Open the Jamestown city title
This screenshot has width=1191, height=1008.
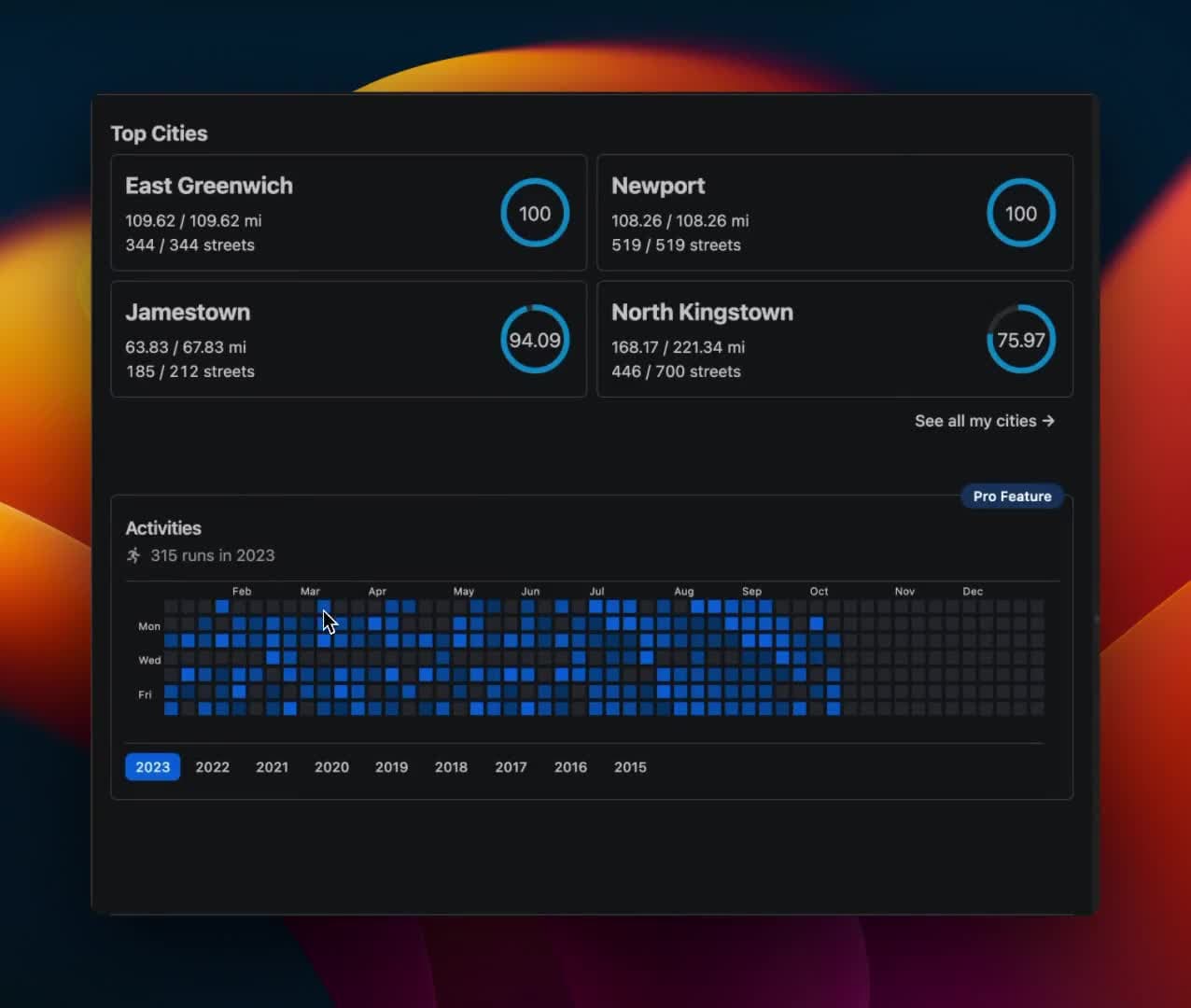[188, 313]
